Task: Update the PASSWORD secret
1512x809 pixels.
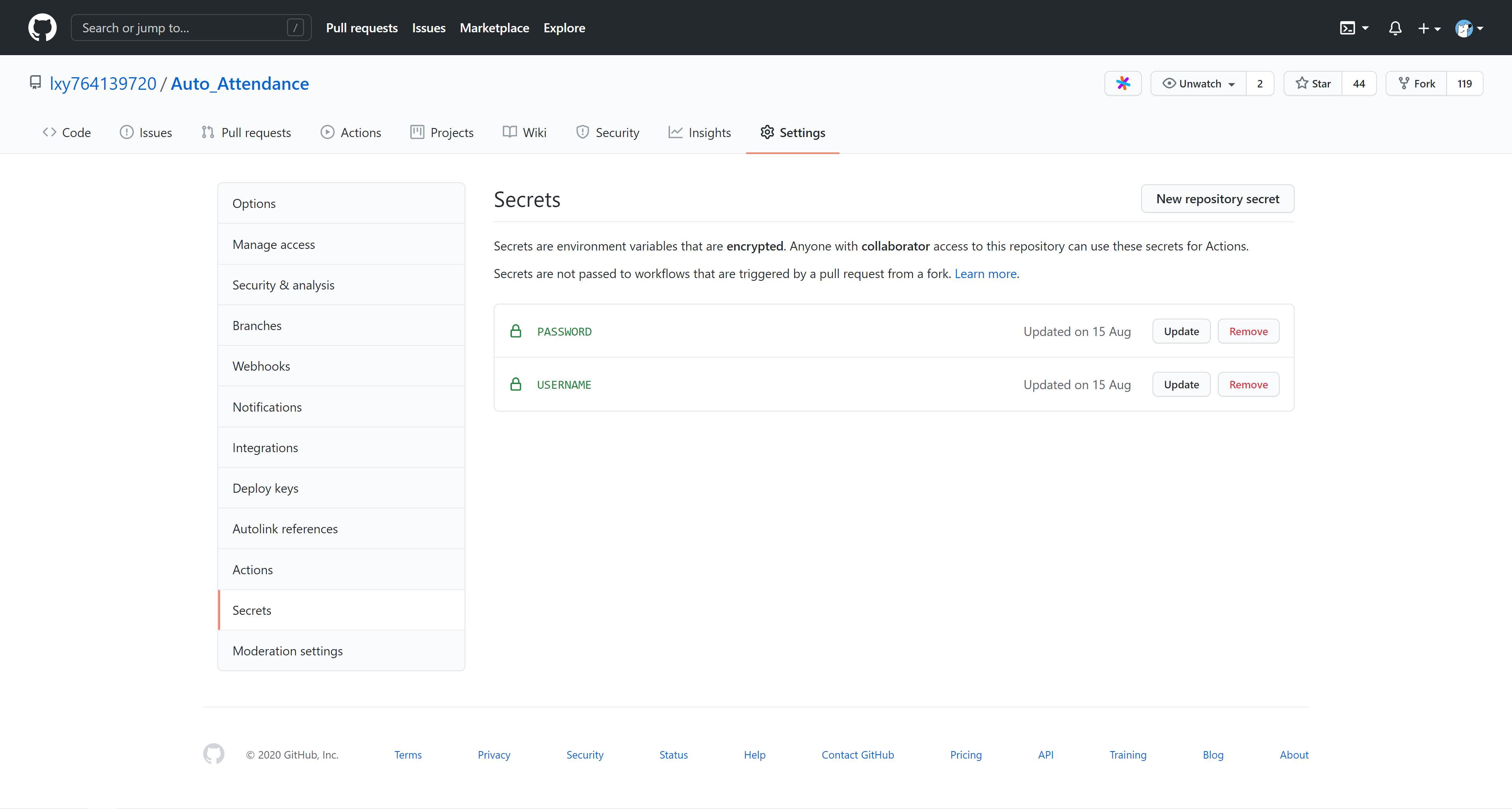Action: point(1181,331)
